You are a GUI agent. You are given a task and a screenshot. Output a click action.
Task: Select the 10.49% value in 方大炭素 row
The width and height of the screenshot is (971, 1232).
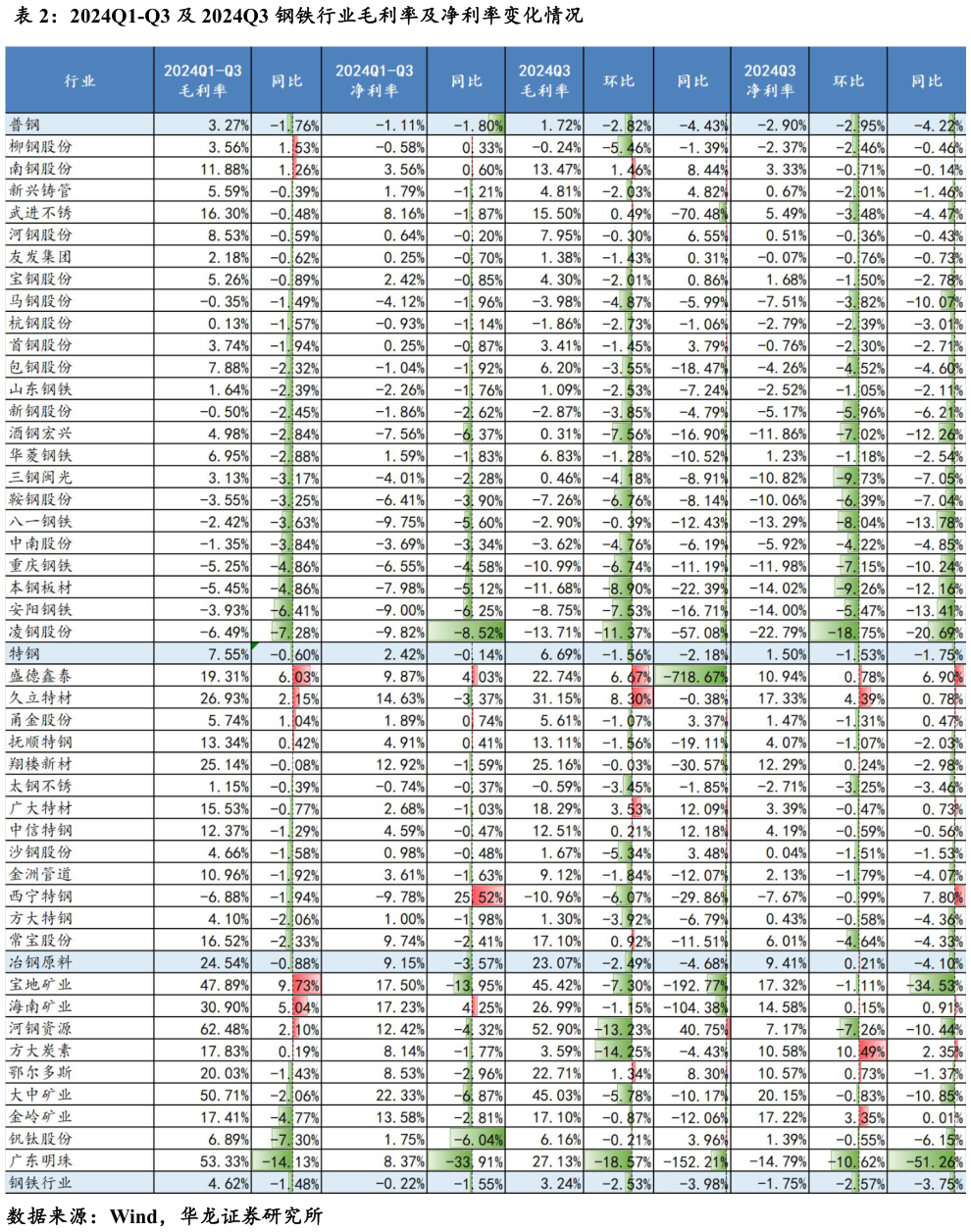point(847,1052)
